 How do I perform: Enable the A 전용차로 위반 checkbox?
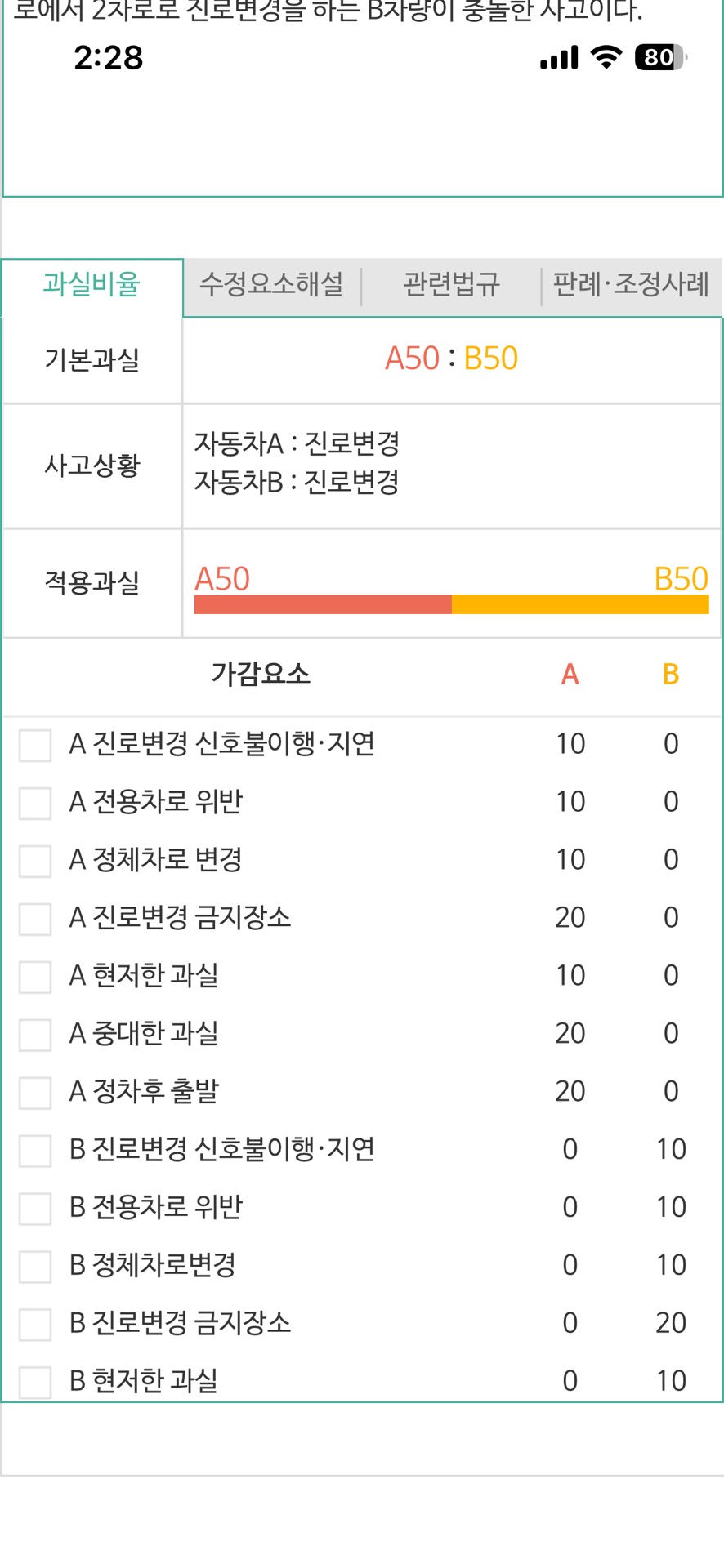pos(35,803)
